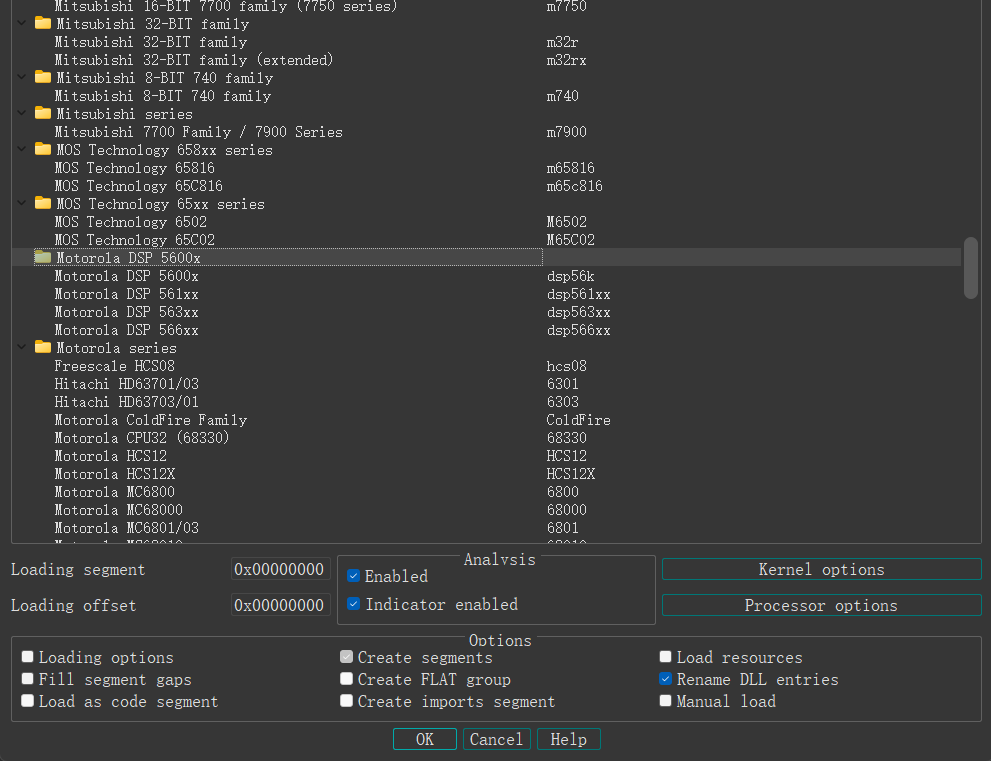Check Load as code segment
The image size is (991, 761).
tap(27, 701)
